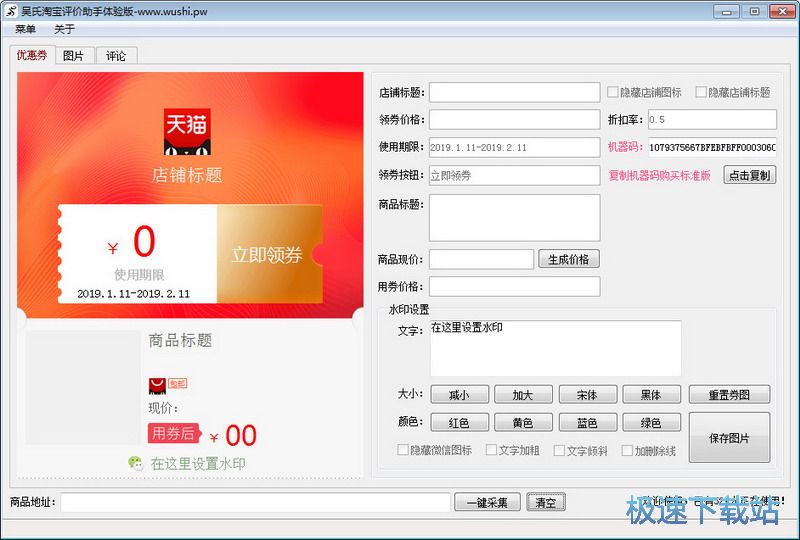This screenshot has height=540, width=800.
Task: Check the 文字加粗 option
Action: [x=491, y=451]
